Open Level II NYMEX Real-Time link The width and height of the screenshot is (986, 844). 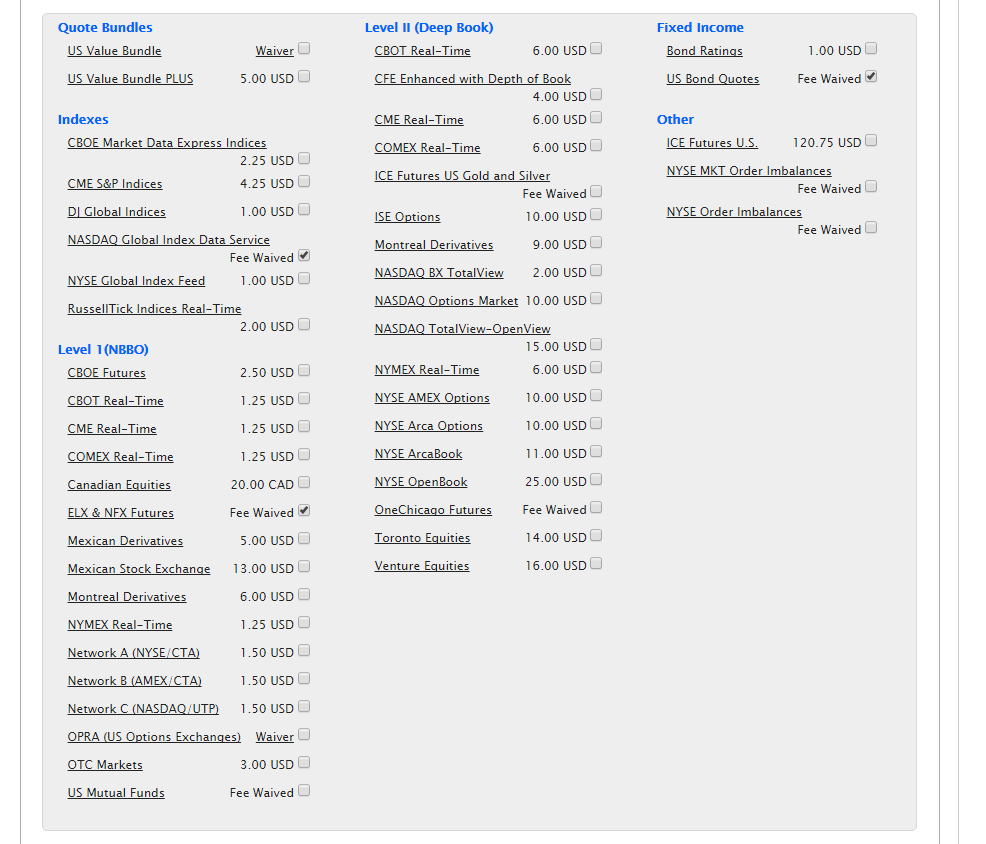427,370
